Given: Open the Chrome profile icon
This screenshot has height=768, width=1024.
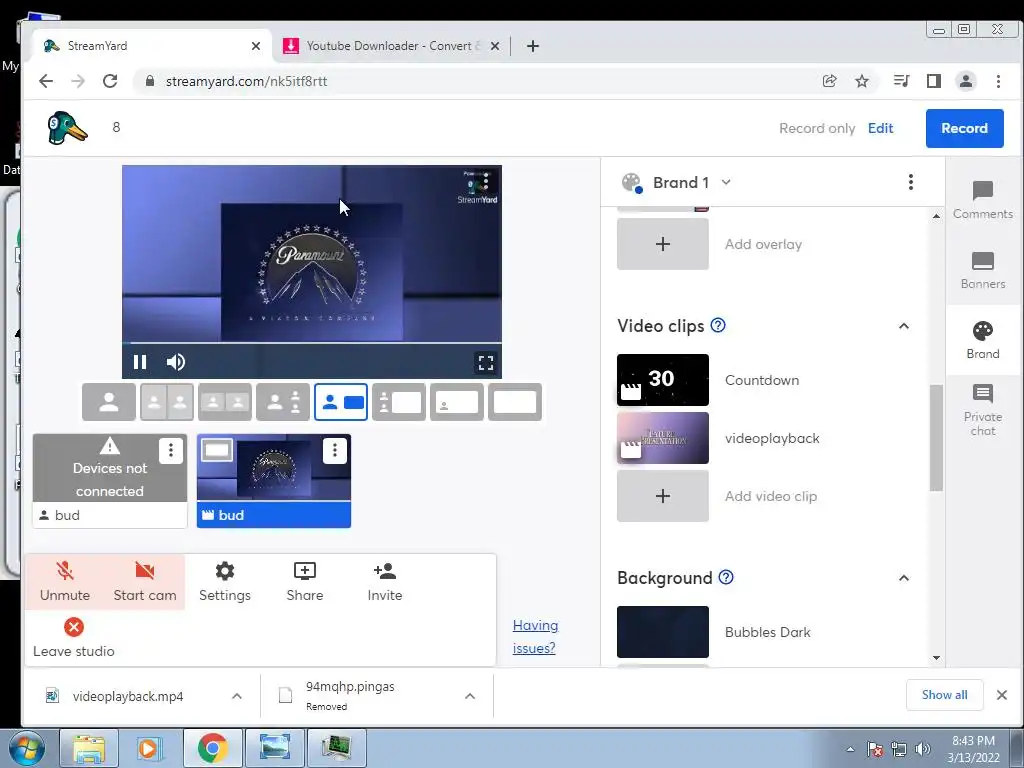Looking at the screenshot, I should coord(966,81).
